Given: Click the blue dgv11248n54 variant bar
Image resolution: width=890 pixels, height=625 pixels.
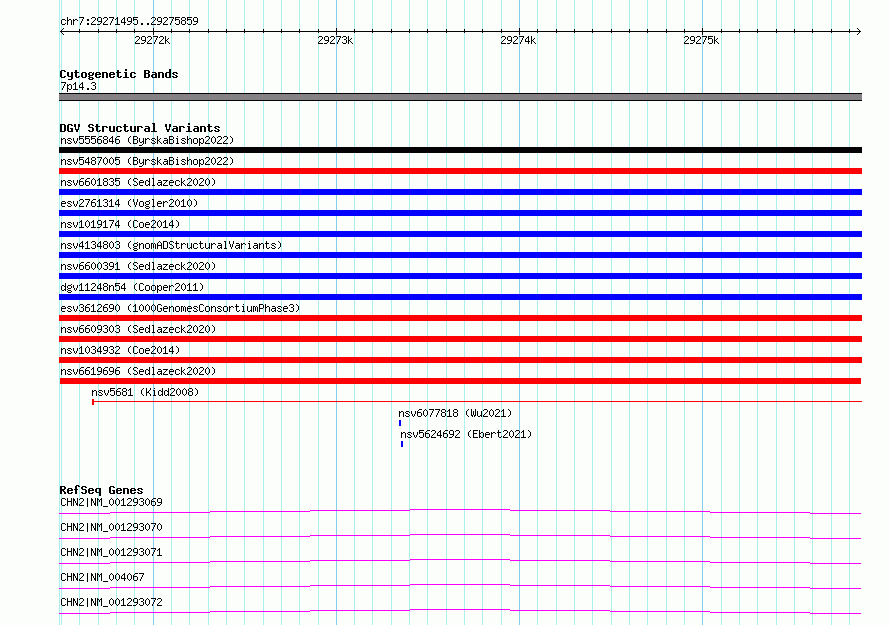Looking at the screenshot, I should tap(460, 297).
